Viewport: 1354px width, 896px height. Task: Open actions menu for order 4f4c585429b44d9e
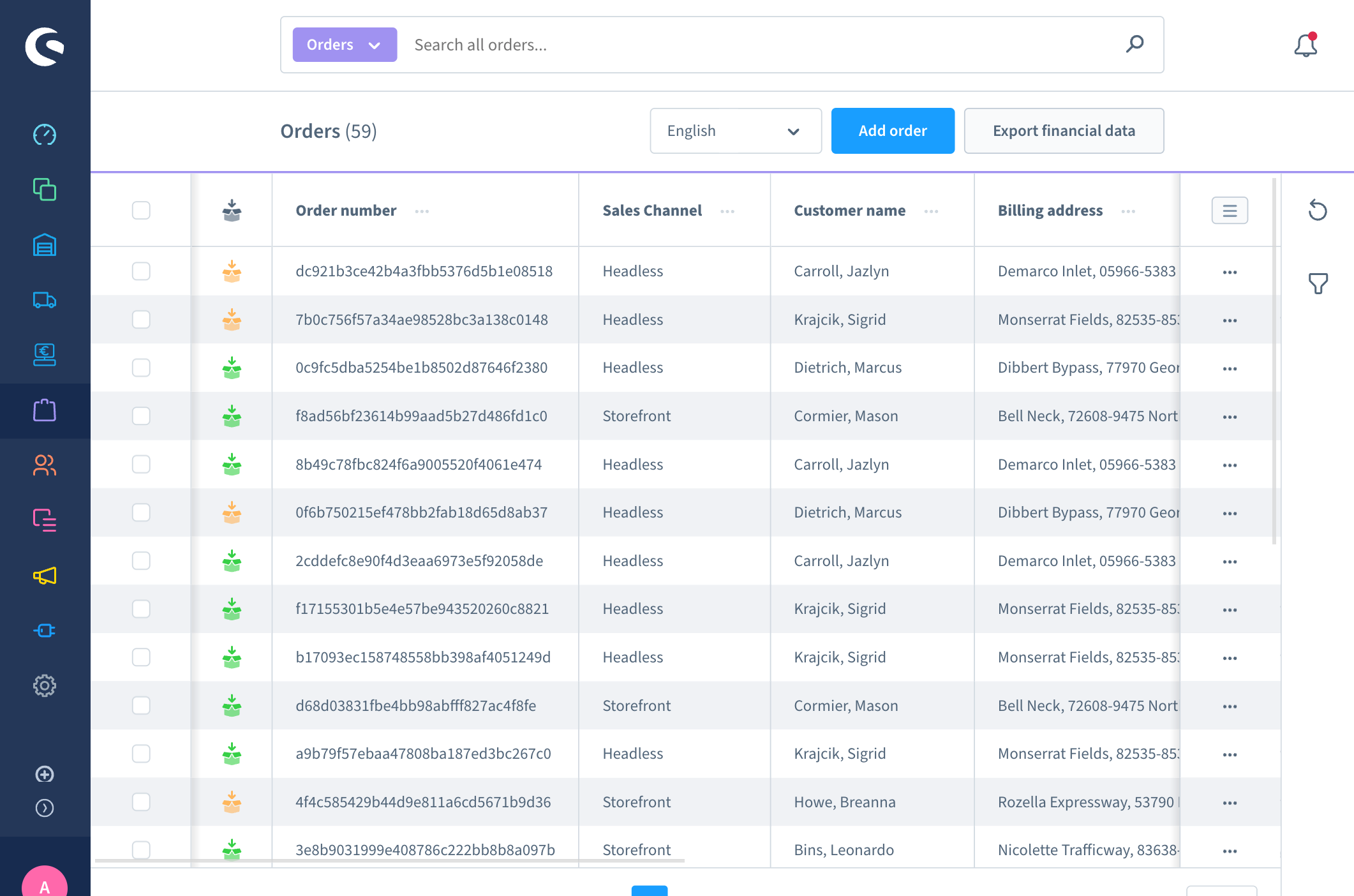[1230, 803]
